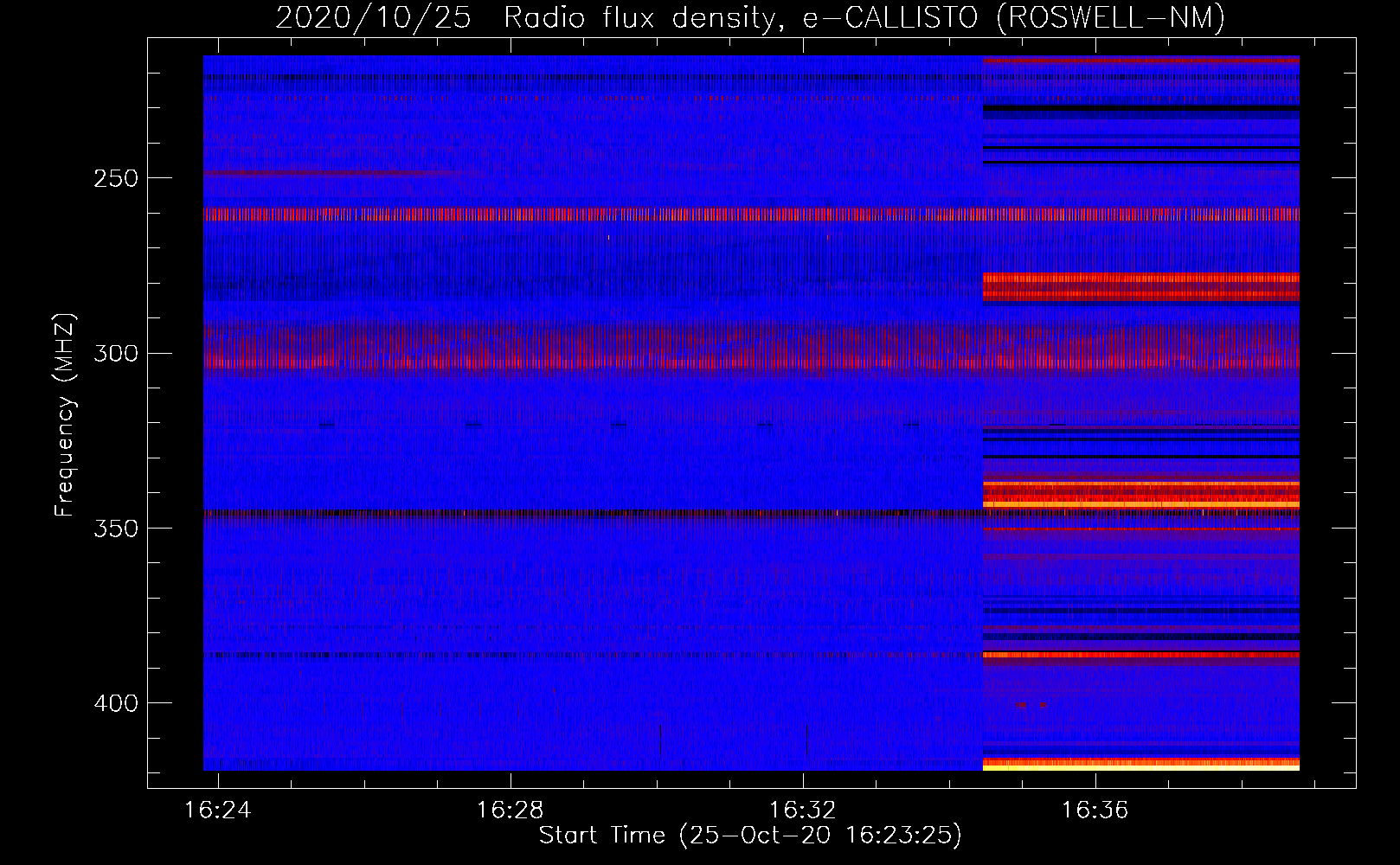Click the 350 frequency tick label

tap(116, 529)
